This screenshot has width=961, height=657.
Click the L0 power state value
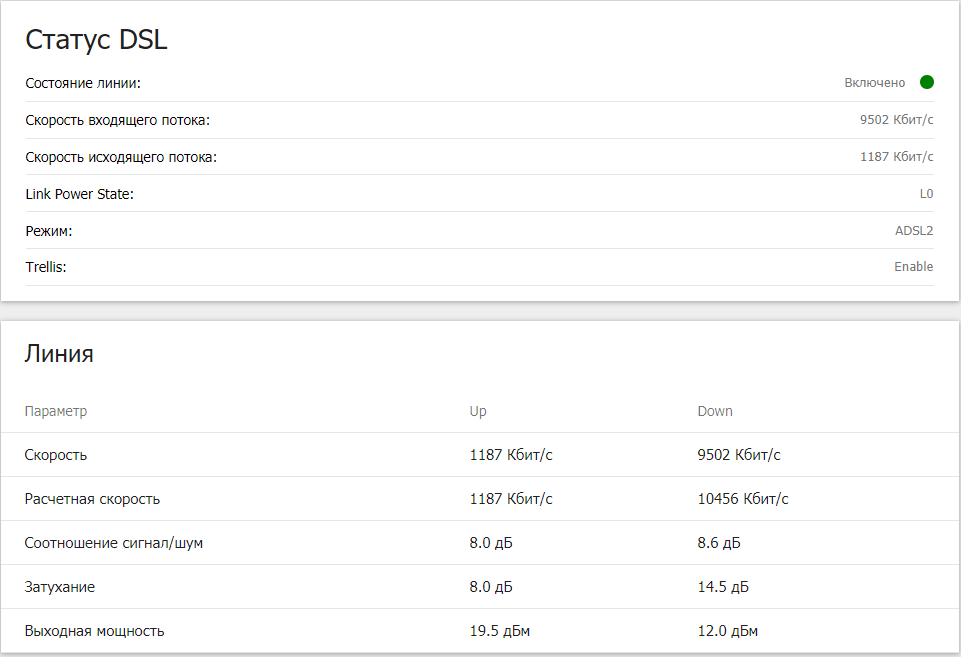click(x=926, y=194)
